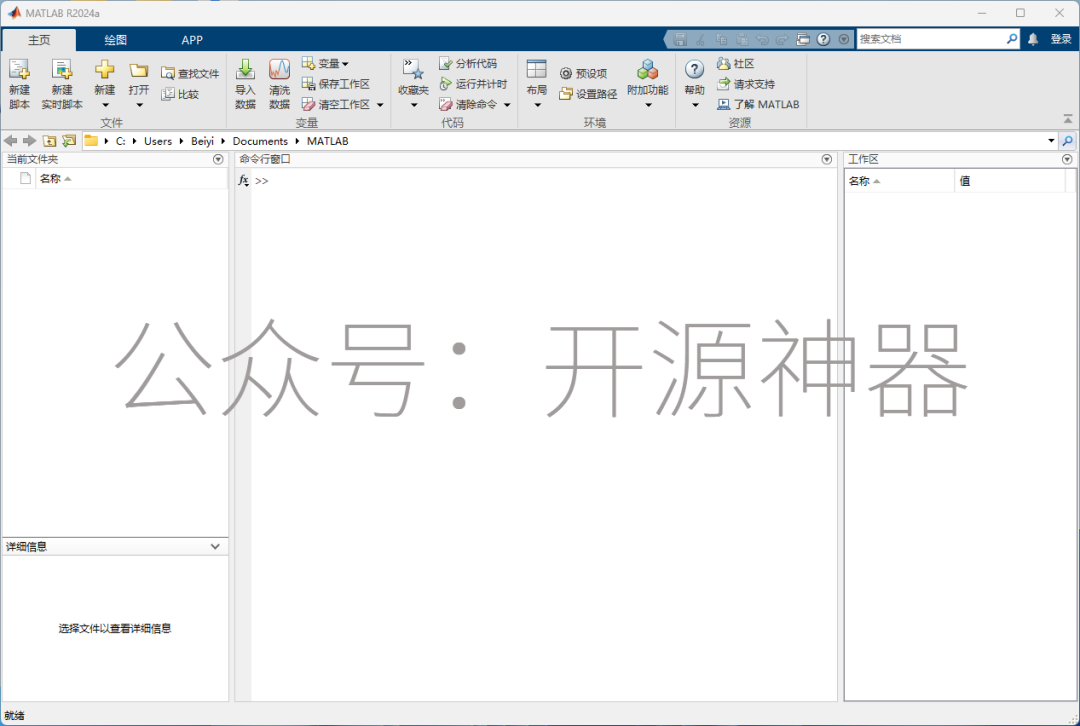Click the command prompt >> line
1080x726 pixels.
coord(262,181)
